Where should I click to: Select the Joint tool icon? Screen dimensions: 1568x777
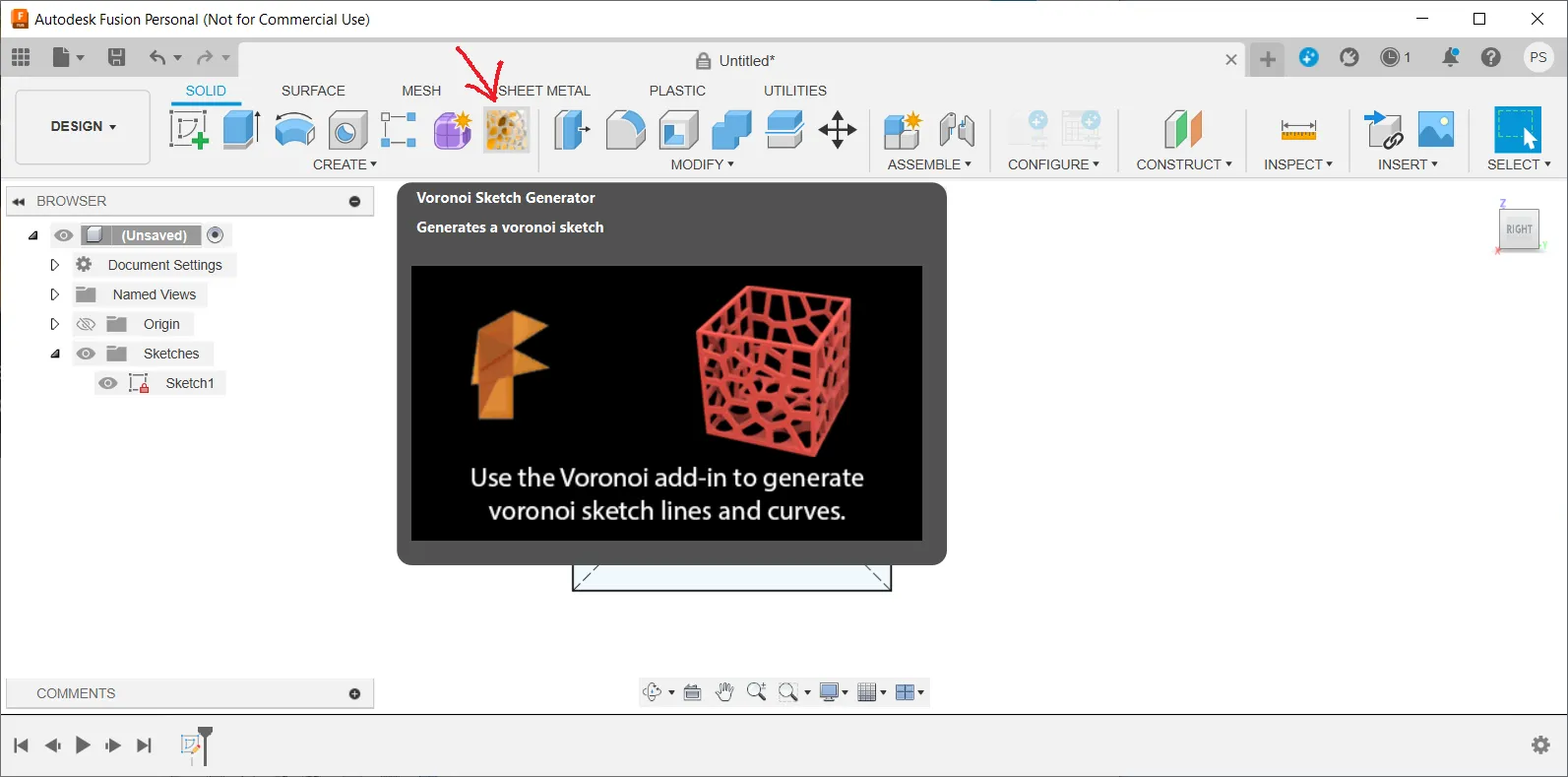pos(957,129)
